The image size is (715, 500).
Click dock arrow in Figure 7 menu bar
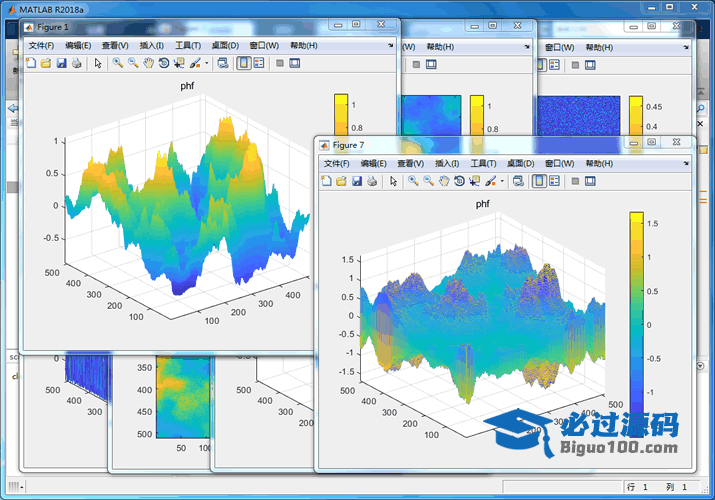point(686,163)
